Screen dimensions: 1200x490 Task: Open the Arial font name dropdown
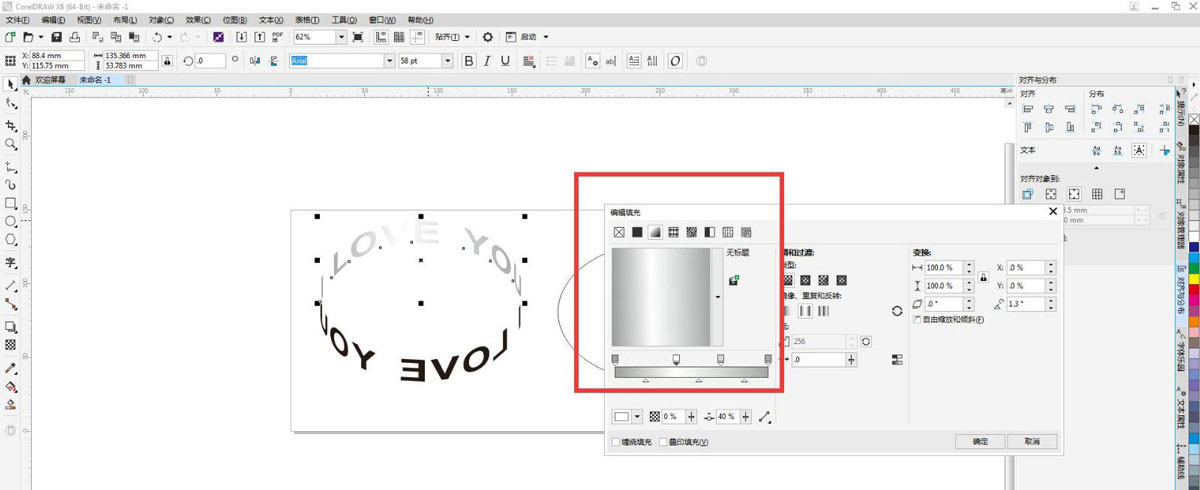(390, 61)
